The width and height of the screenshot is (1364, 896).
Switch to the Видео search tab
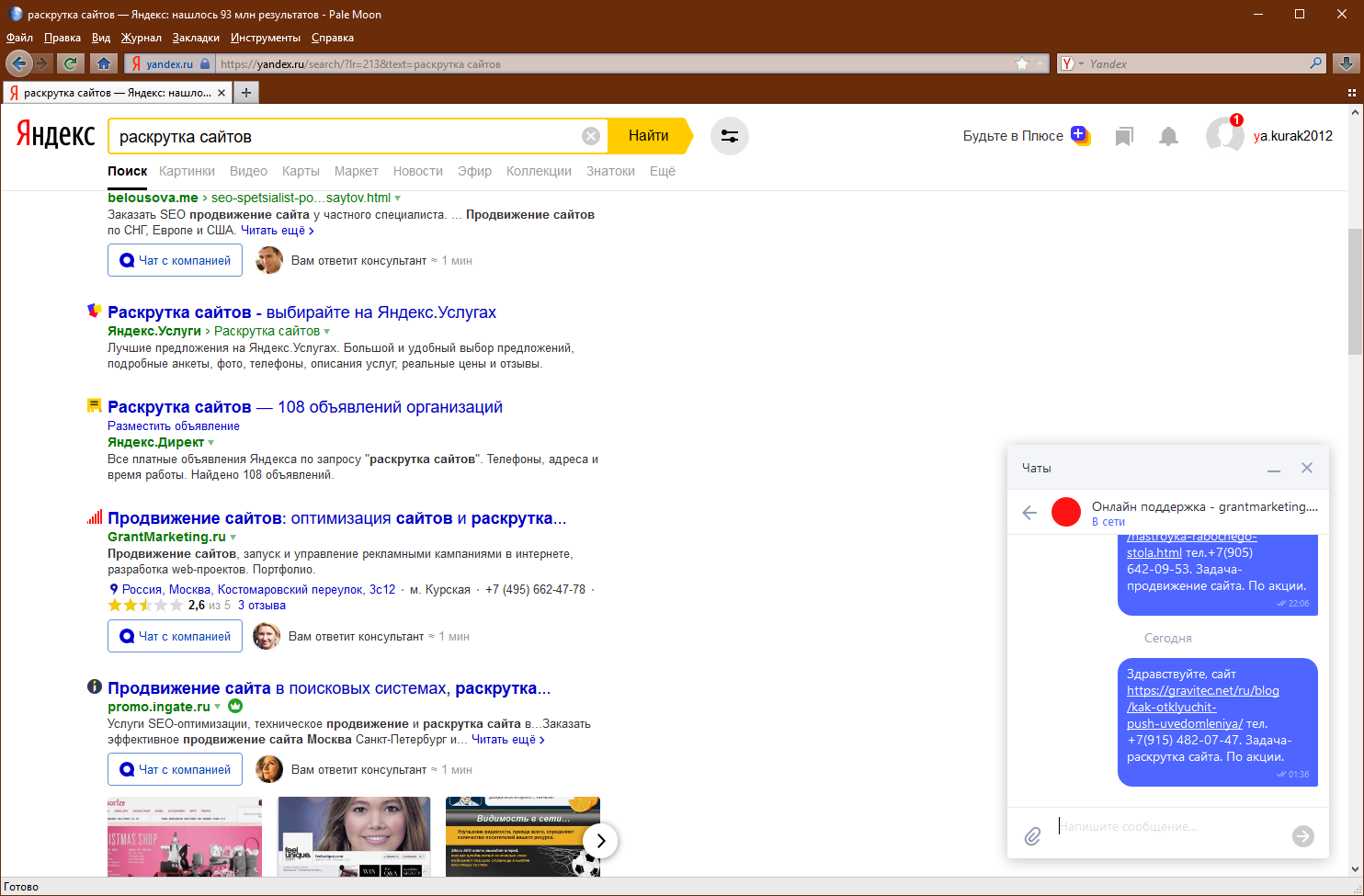pyautogui.click(x=248, y=171)
